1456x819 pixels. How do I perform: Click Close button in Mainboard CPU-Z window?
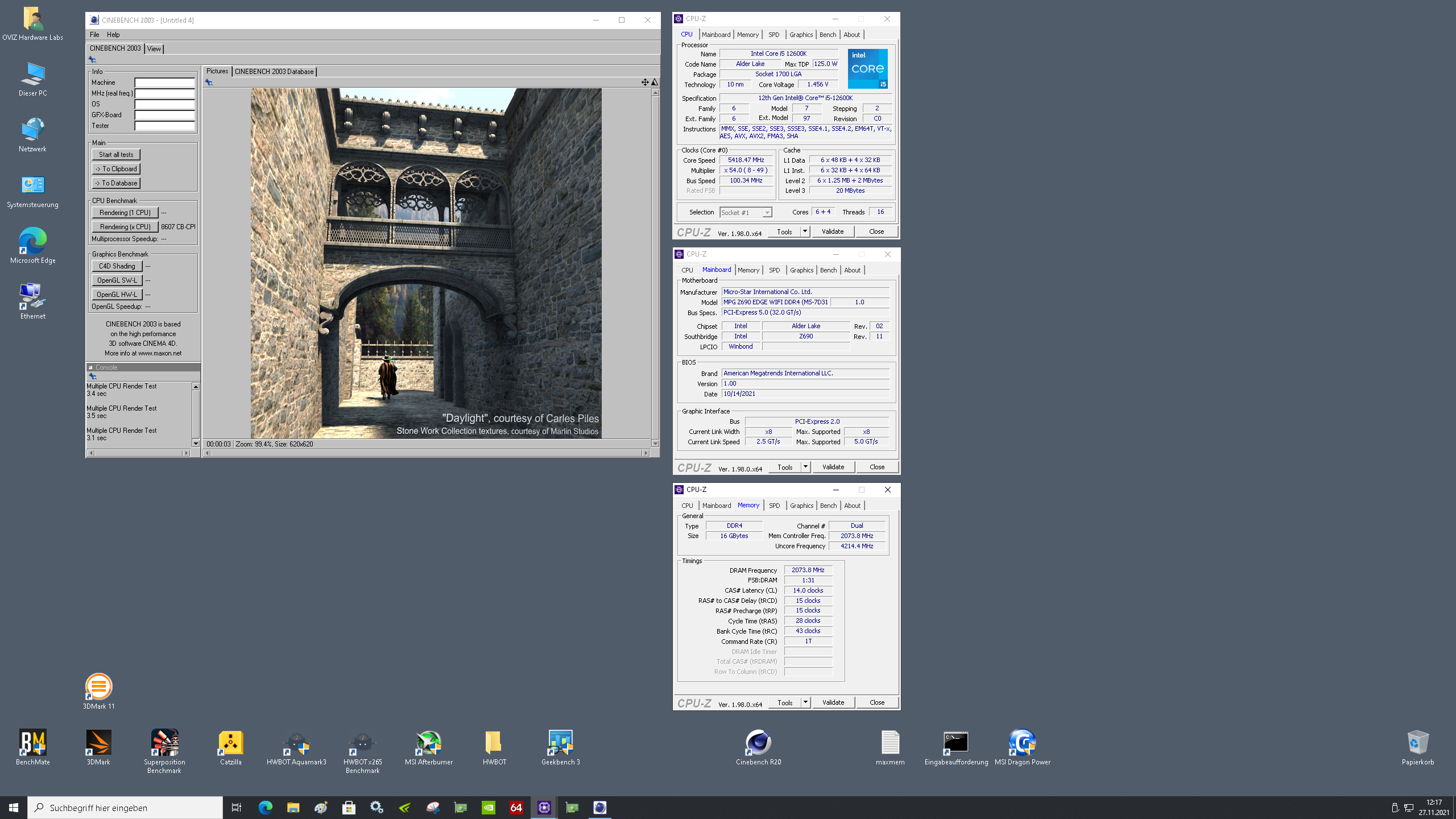(877, 467)
